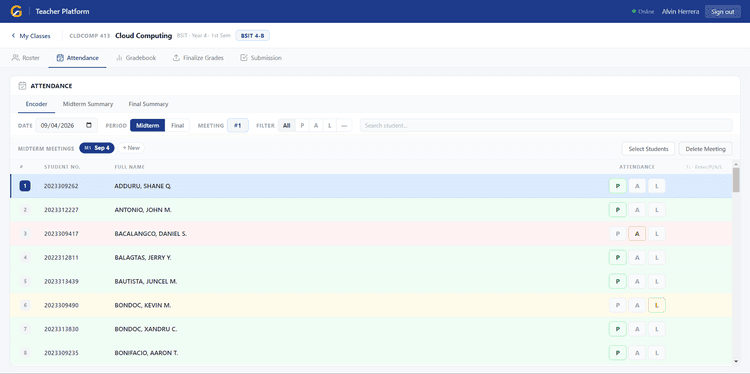Click the BSIT 4-B section badge

coord(253,36)
